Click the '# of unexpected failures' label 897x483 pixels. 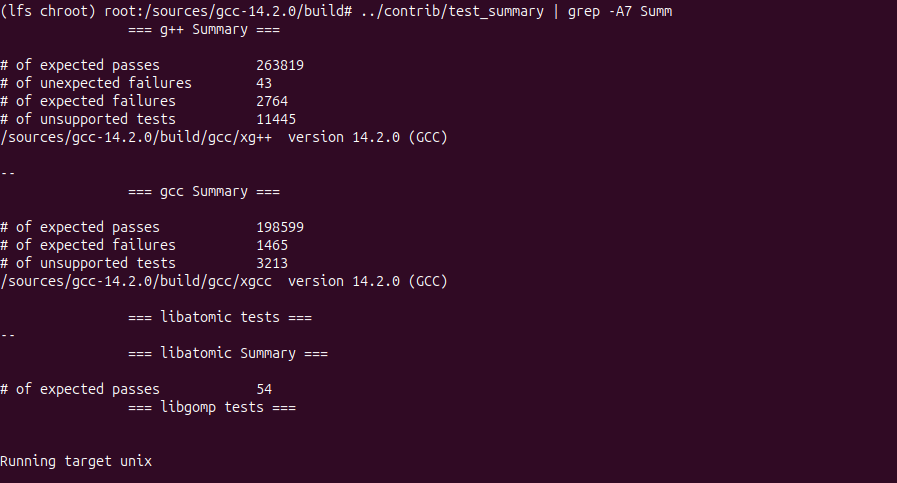click(96, 83)
